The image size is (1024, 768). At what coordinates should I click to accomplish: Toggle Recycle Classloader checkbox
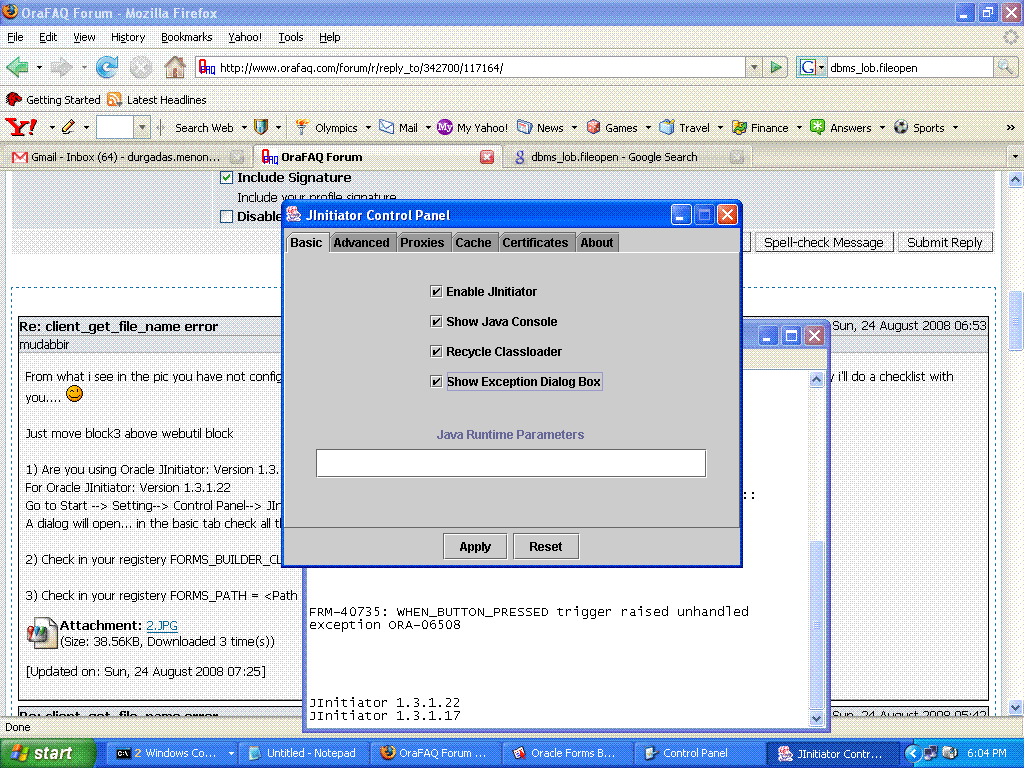pos(436,352)
